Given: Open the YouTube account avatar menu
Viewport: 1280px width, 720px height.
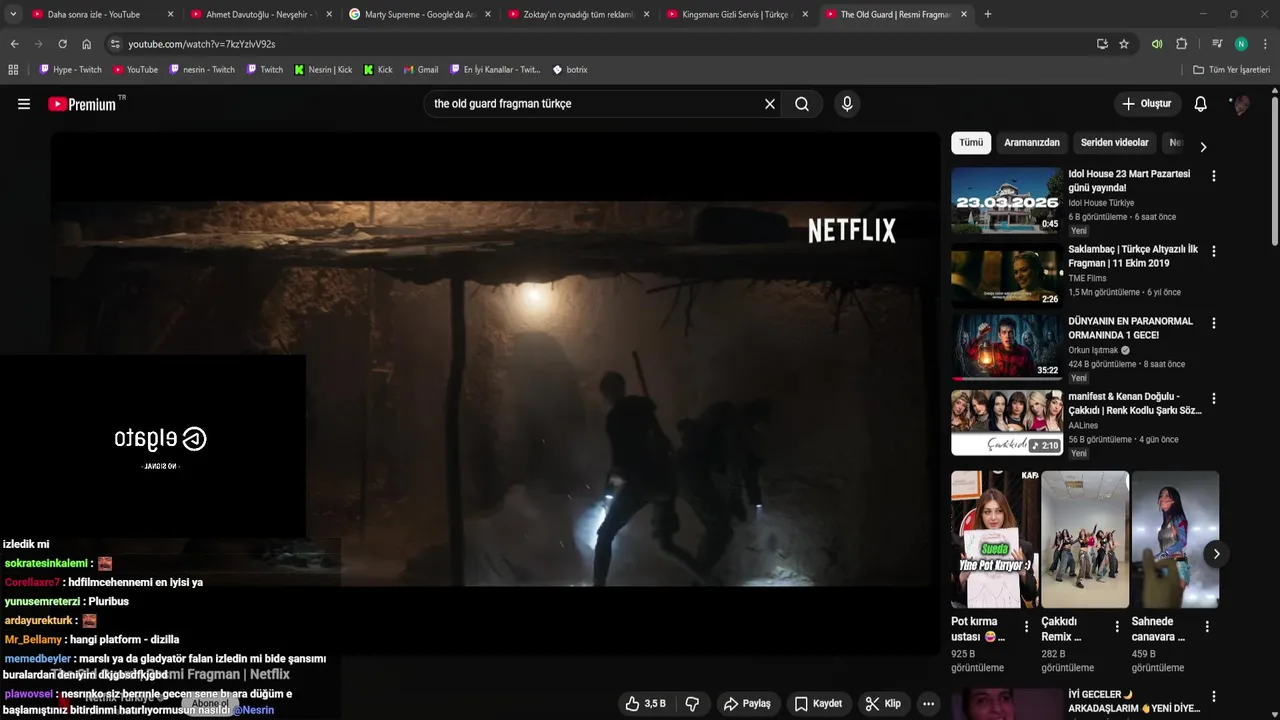Looking at the screenshot, I should pyautogui.click(x=1241, y=104).
